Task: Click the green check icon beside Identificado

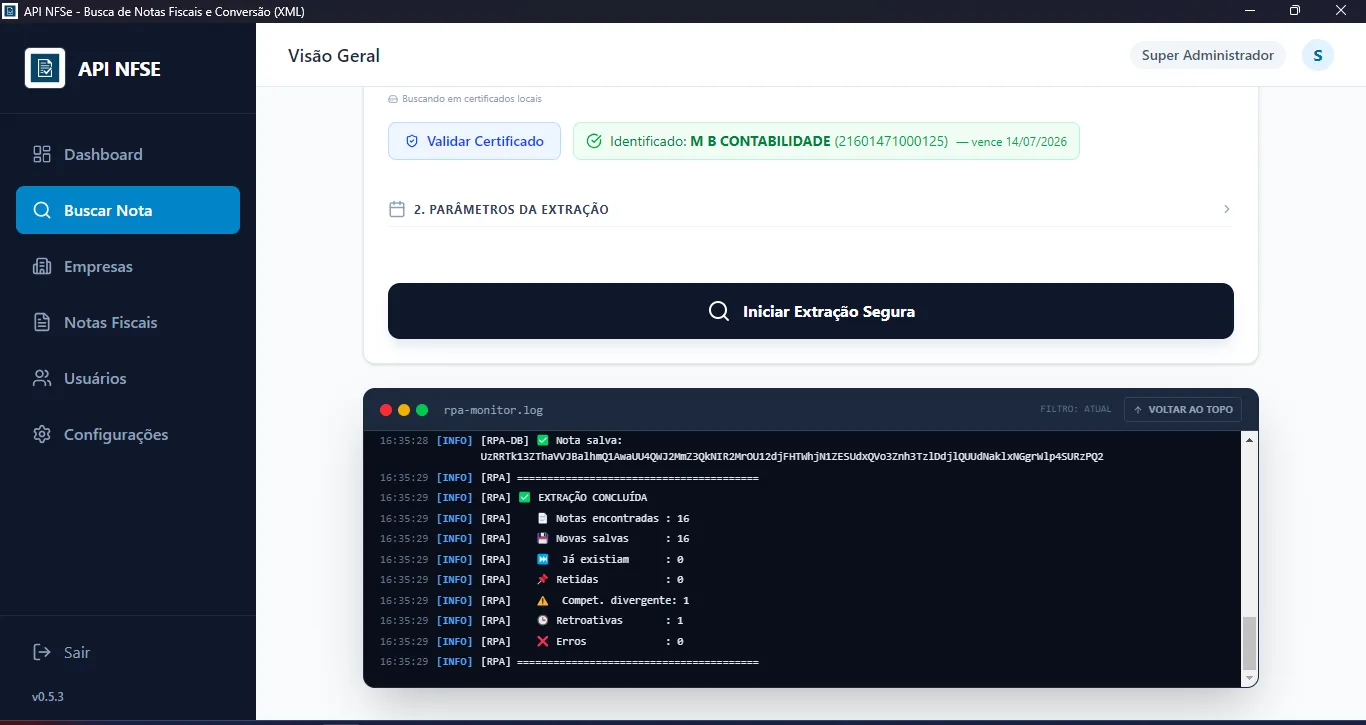Action: (594, 141)
